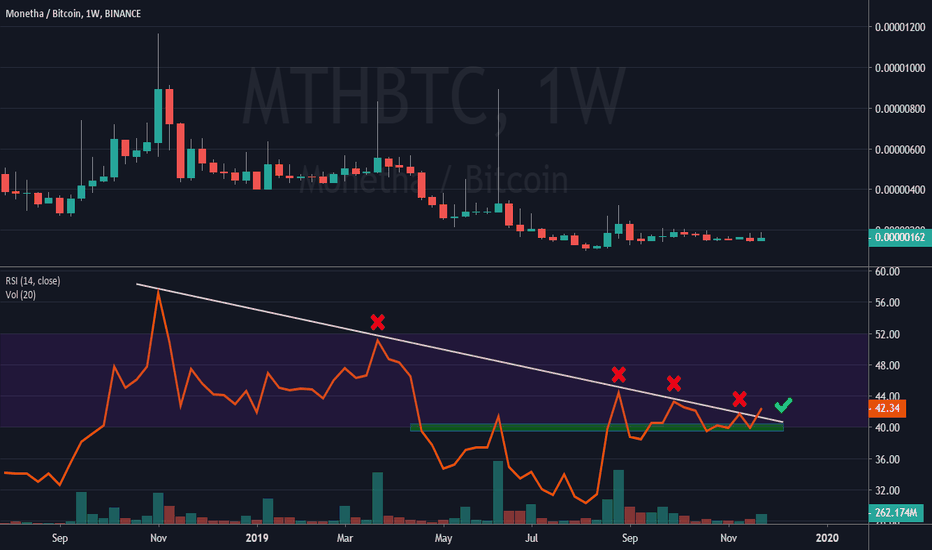Select the red X above the March RSI peak
This screenshot has height=550, width=932.
(x=377, y=322)
